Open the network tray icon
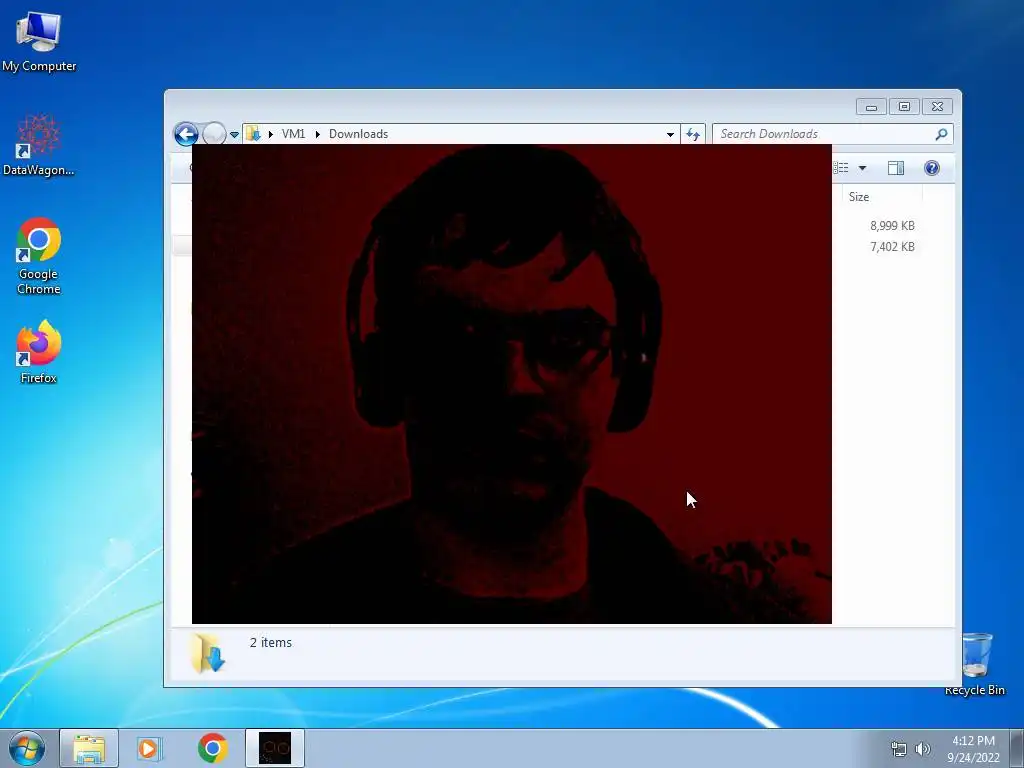1024x768 pixels. click(x=899, y=749)
